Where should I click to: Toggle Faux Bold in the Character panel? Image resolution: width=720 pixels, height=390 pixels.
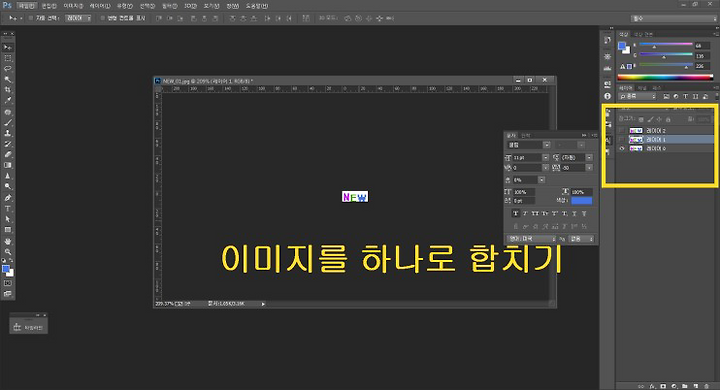(515, 214)
